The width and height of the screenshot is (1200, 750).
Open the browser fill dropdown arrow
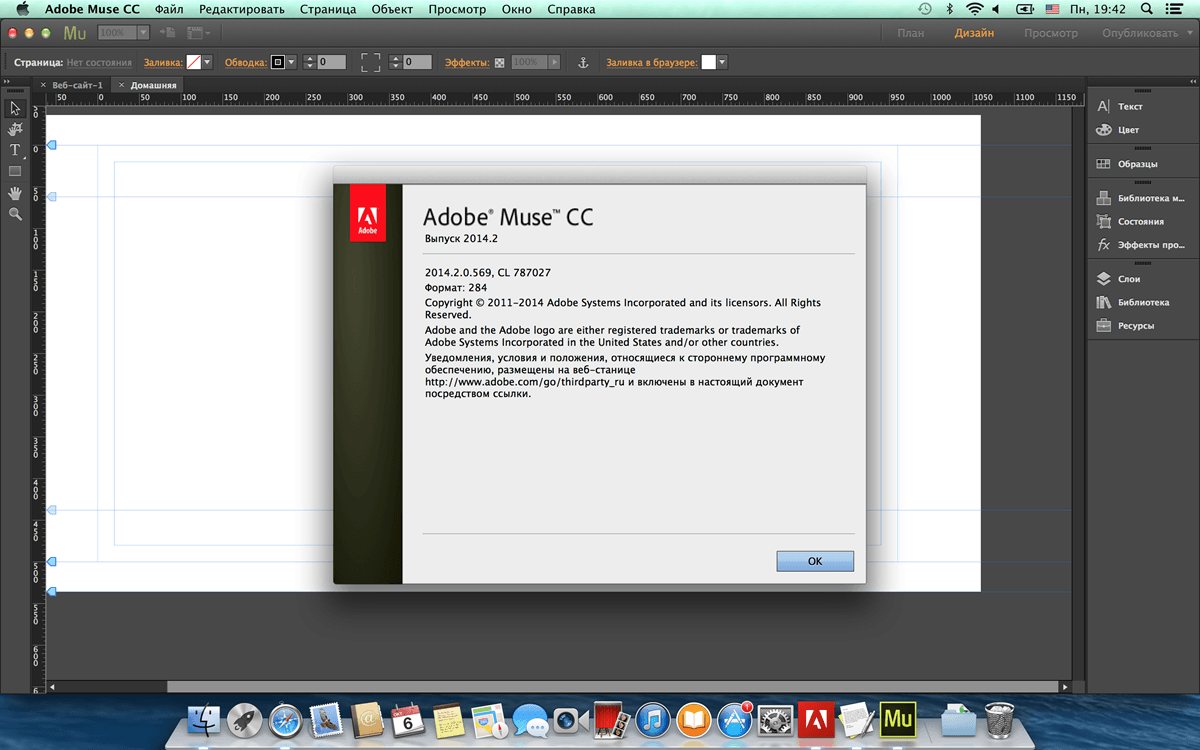[x=722, y=62]
